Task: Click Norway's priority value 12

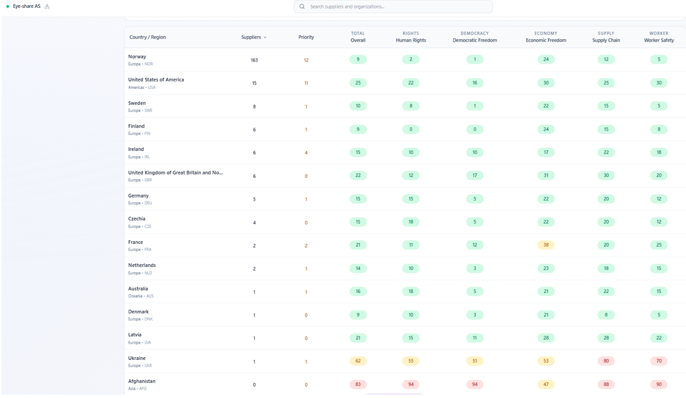Action: coord(306,60)
